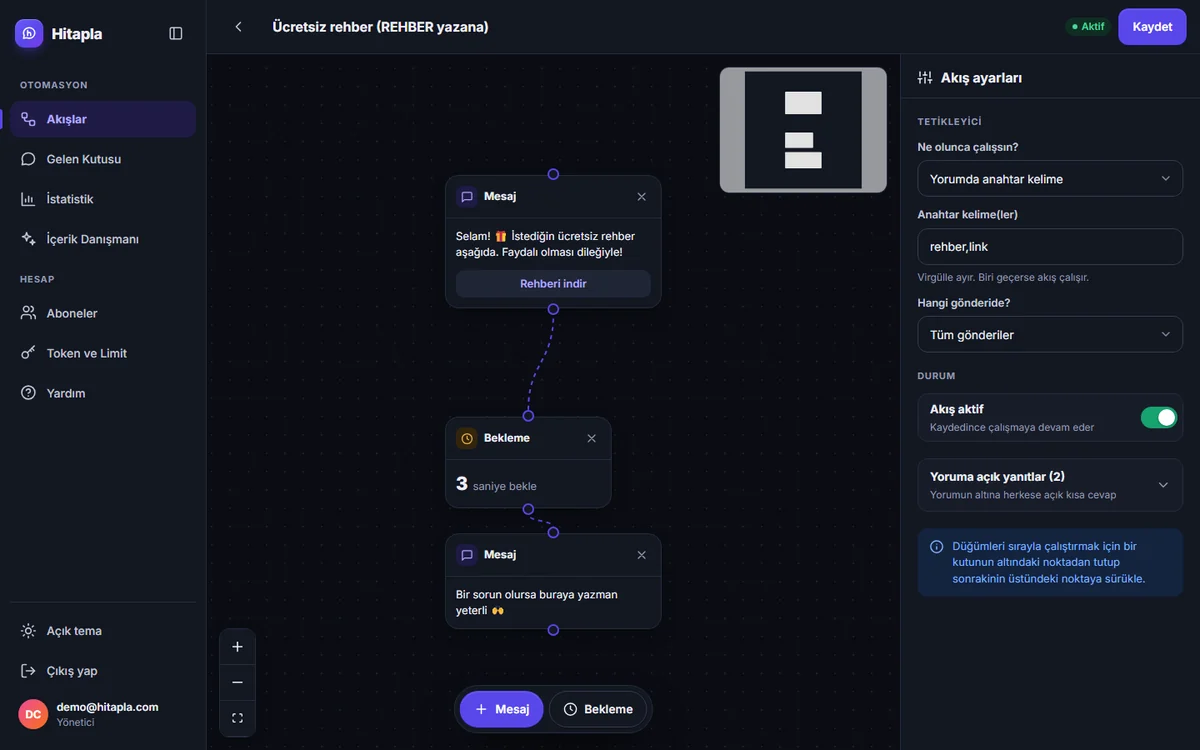Open the Ne olunca çalışsın dropdown
The image size is (1200, 750).
(1050, 179)
